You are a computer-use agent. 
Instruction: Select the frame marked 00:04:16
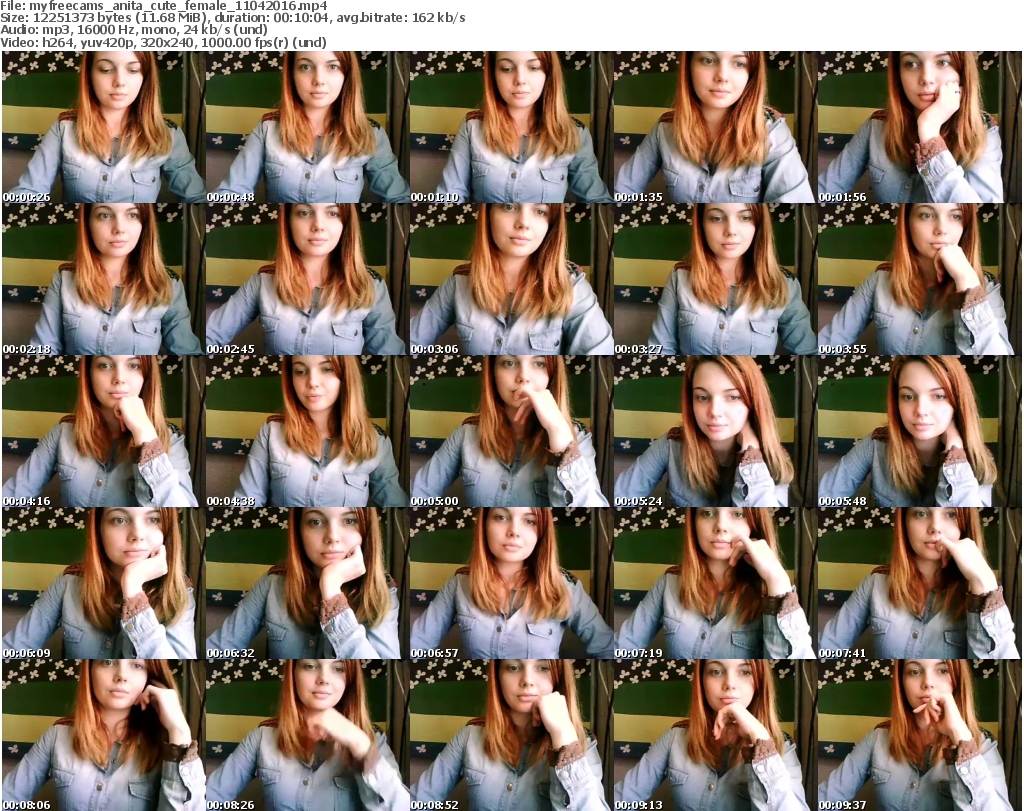pos(103,432)
